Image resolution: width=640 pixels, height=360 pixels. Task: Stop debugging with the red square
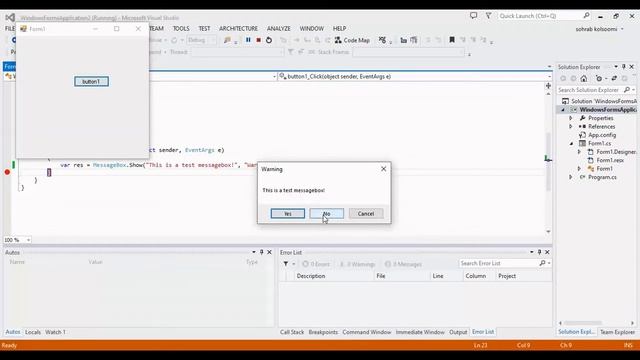pyautogui.click(x=258, y=40)
